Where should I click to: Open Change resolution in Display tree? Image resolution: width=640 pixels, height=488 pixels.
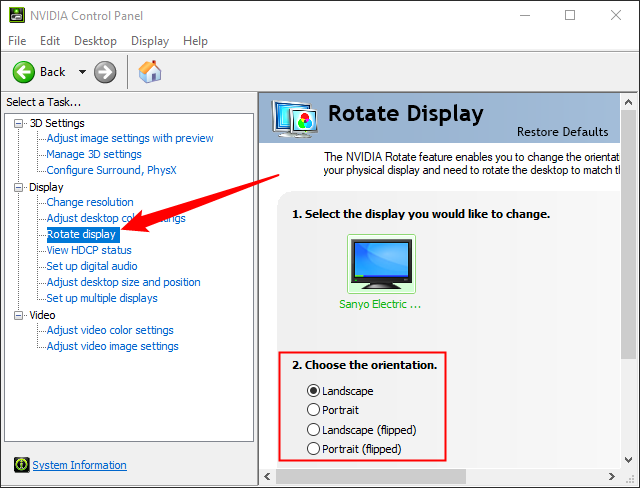click(90, 202)
